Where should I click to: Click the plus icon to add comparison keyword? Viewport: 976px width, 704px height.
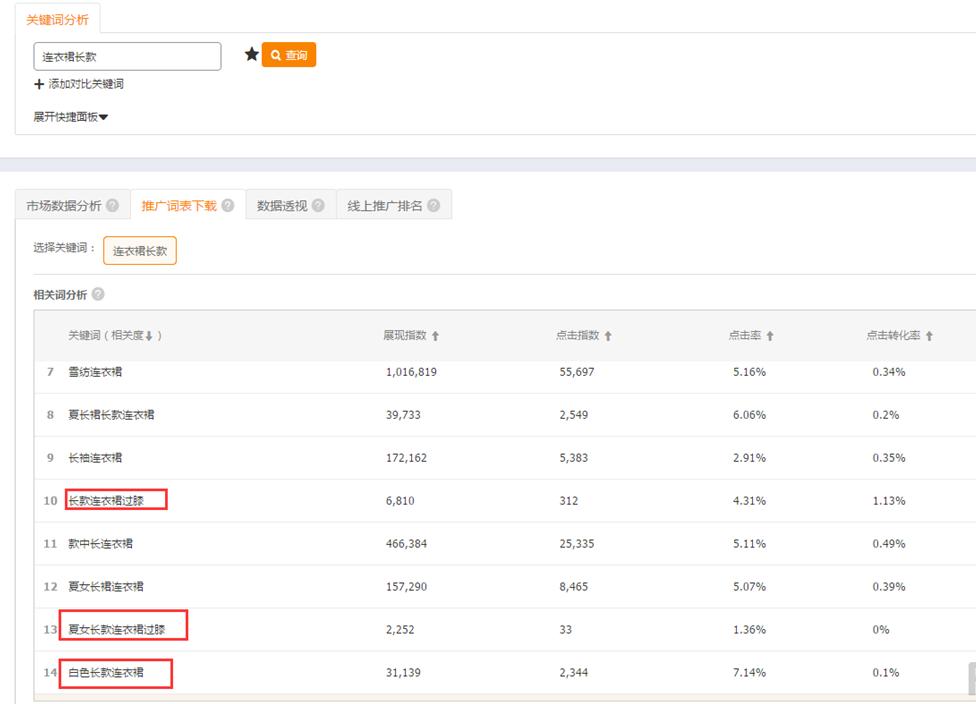coord(39,85)
